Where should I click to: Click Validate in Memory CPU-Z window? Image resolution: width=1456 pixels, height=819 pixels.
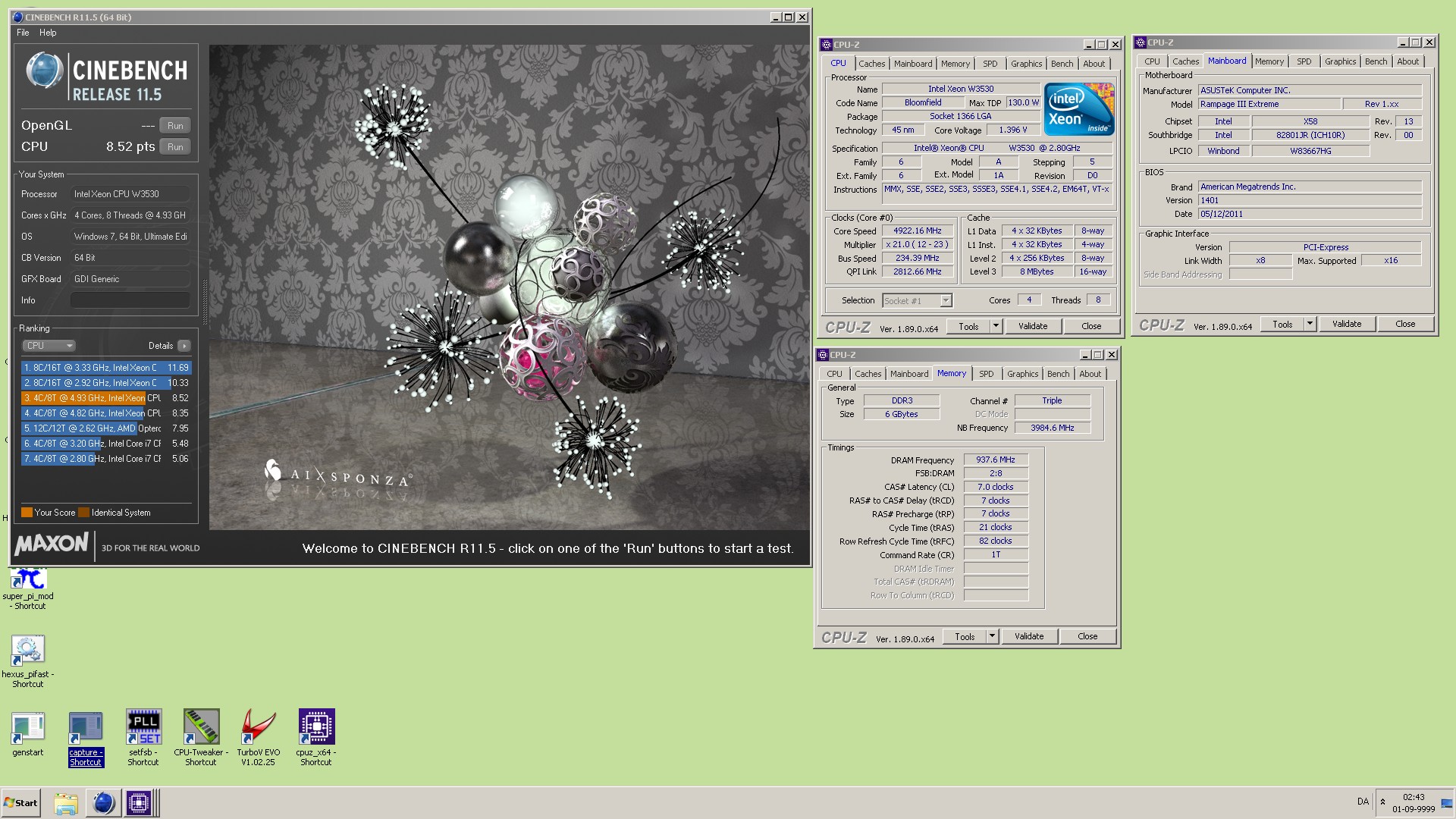coord(1028,637)
